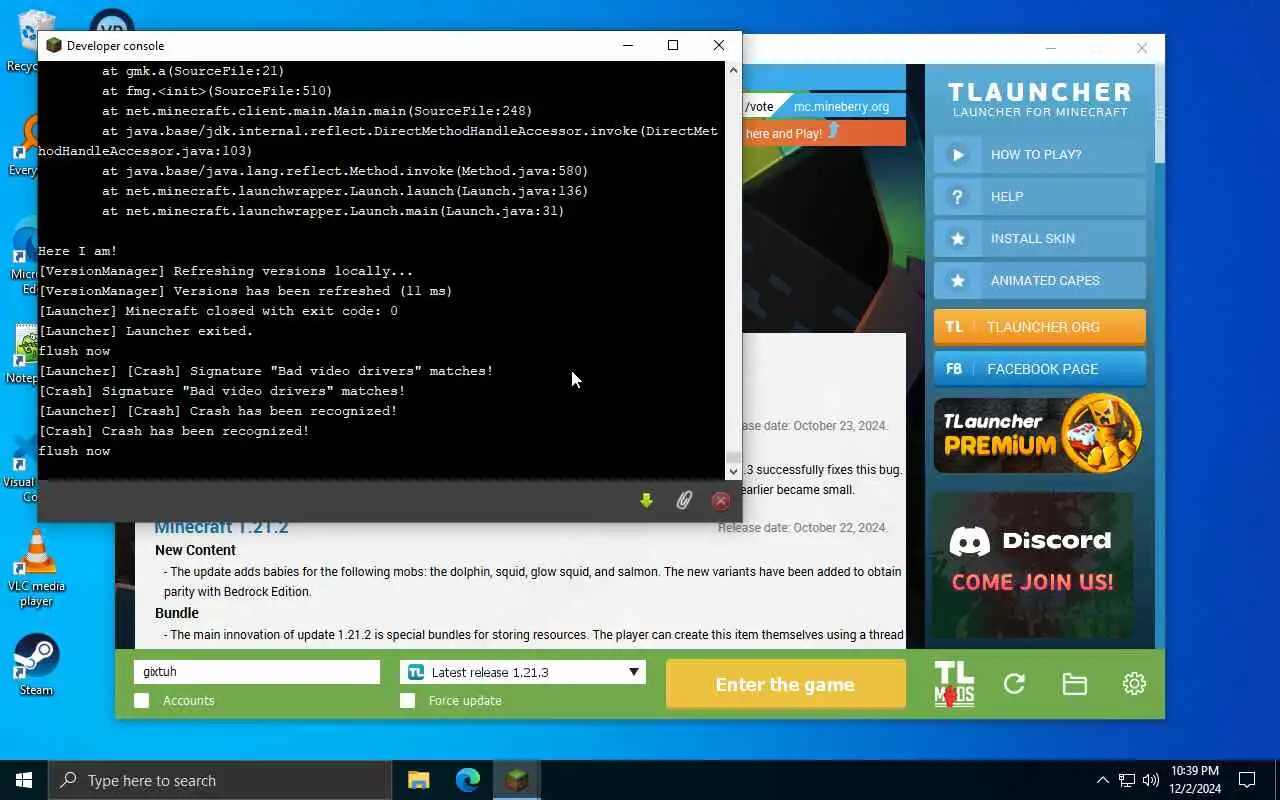Image resolution: width=1280 pixels, height=800 pixels.
Task: Click the ANIMATED CAPES star icon
Action: [x=957, y=281]
